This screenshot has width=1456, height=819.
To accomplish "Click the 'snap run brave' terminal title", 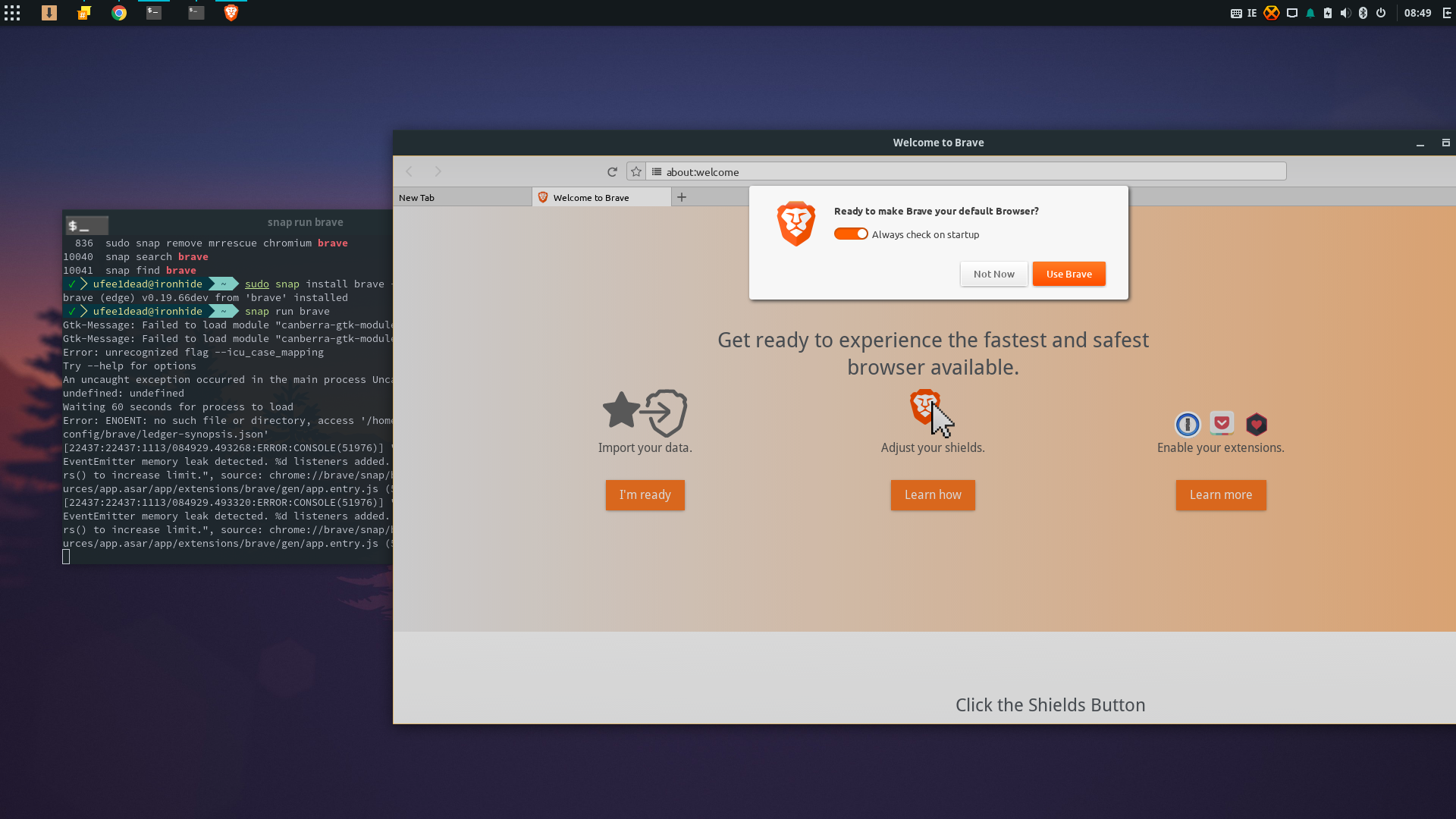I will click(305, 222).
